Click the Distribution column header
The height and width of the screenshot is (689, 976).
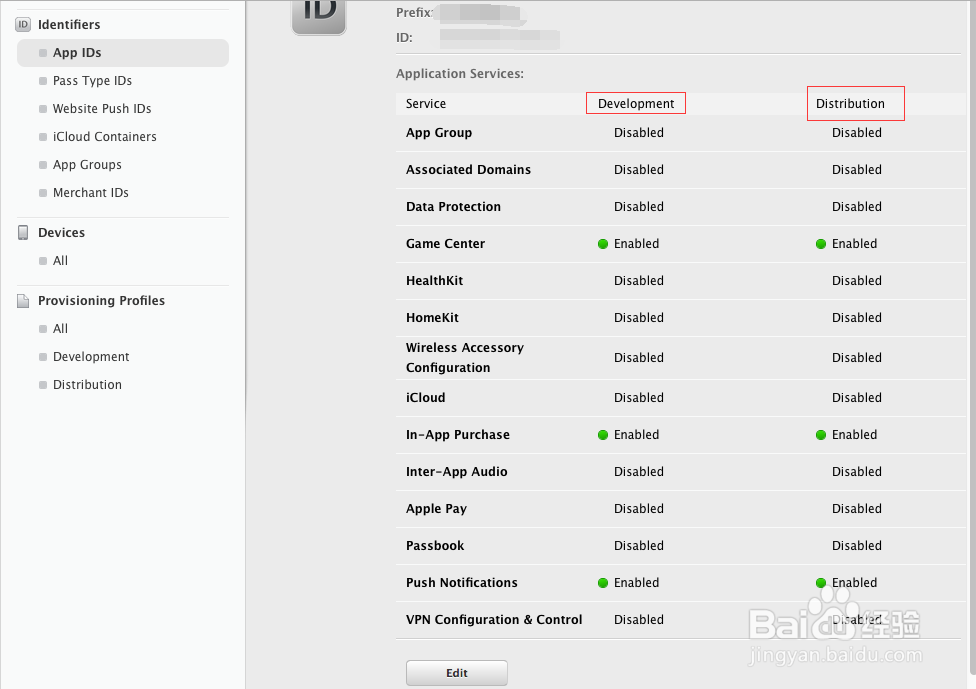click(850, 104)
